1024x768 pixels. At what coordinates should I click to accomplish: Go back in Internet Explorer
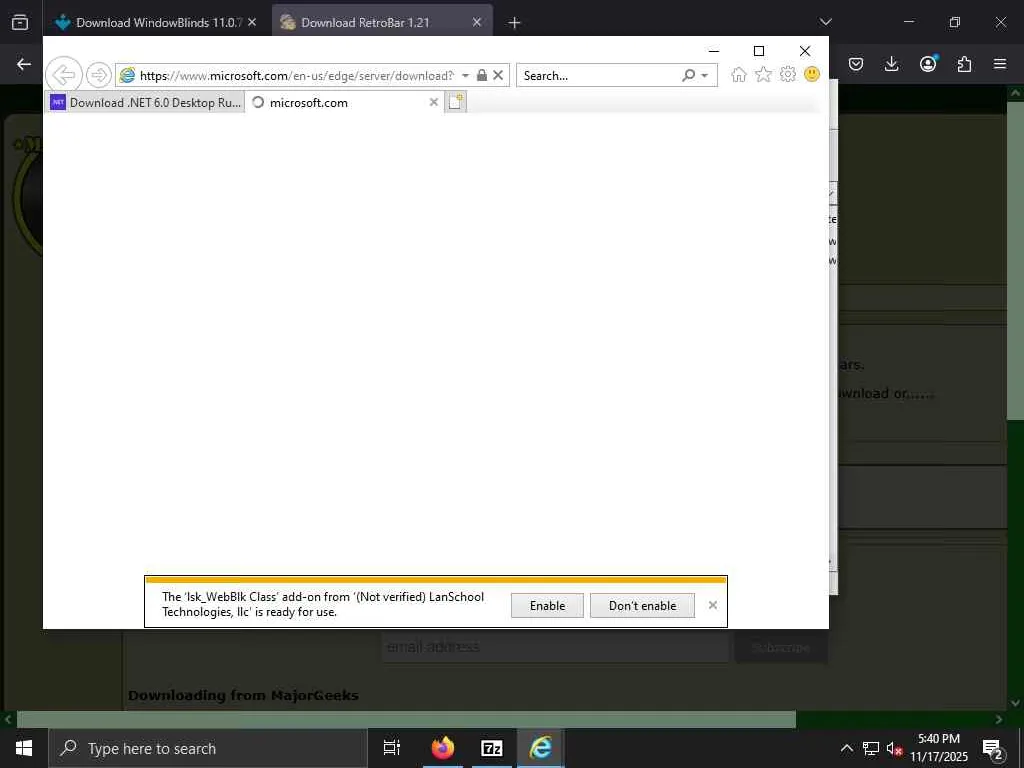pos(63,75)
